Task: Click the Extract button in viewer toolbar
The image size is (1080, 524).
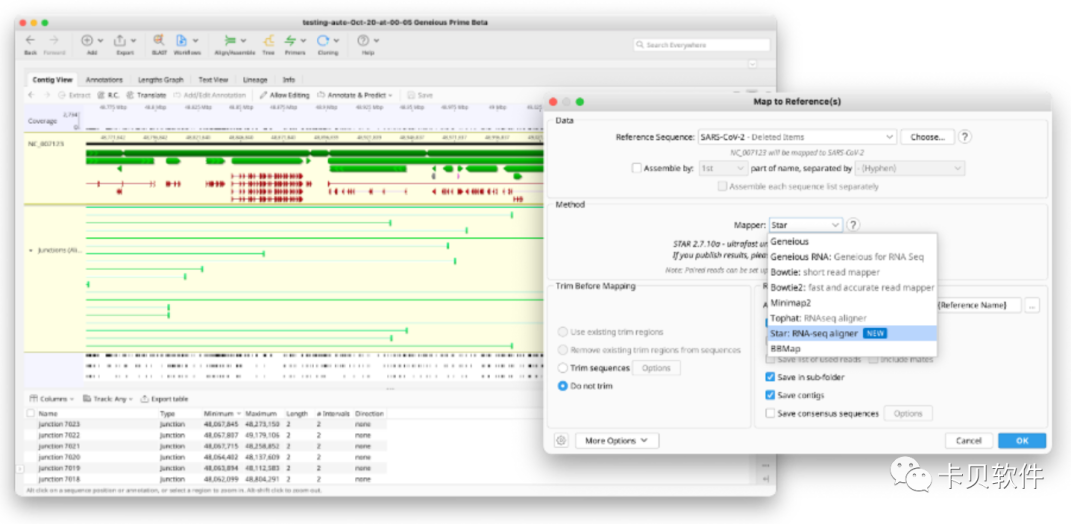Action: tap(74, 95)
